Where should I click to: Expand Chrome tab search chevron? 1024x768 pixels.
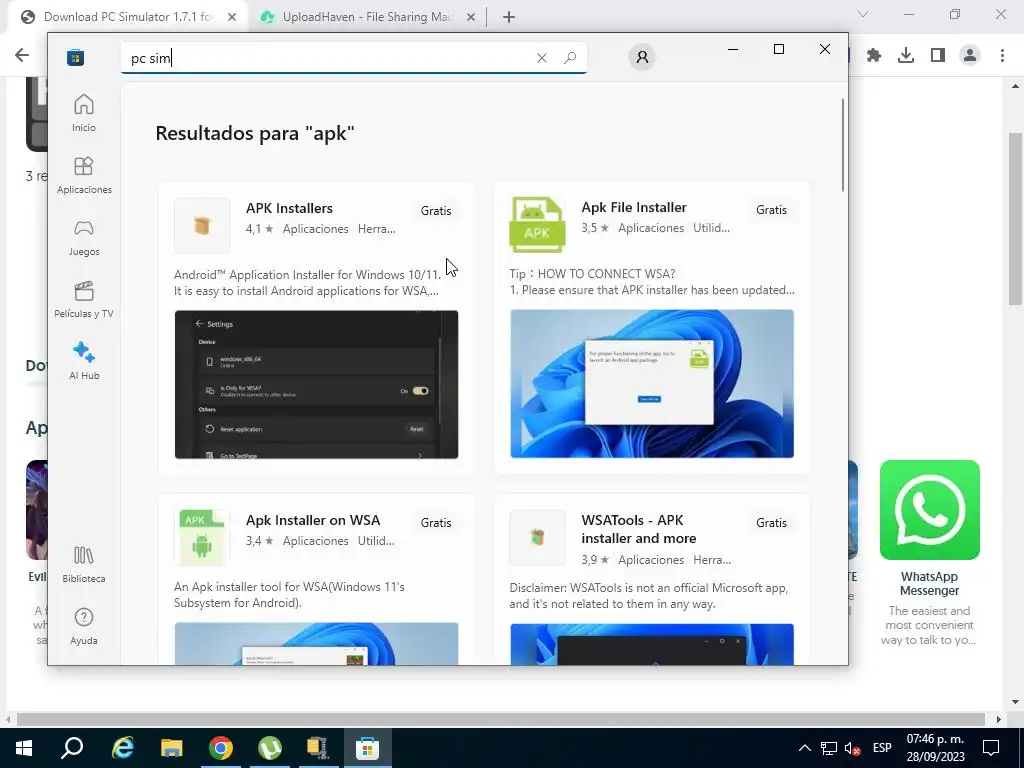click(x=863, y=14)
